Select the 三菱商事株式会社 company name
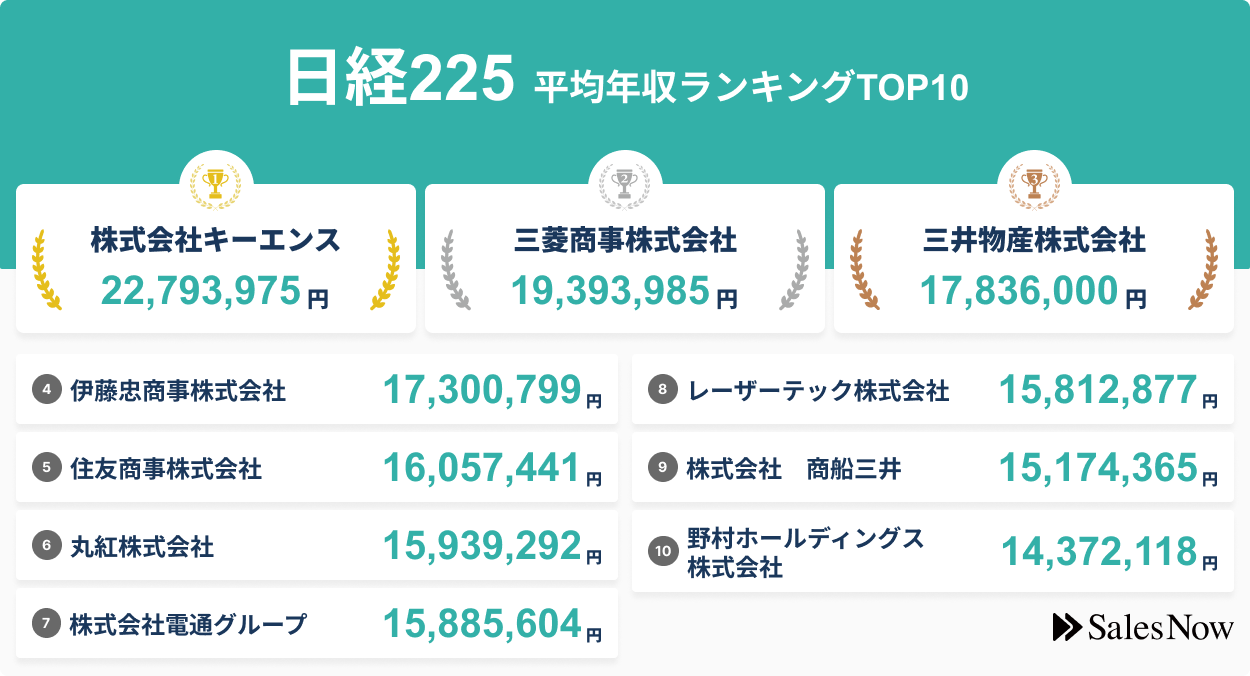Image resolution: width=1250 pixels, height=676 pixels. click(625, 241)
